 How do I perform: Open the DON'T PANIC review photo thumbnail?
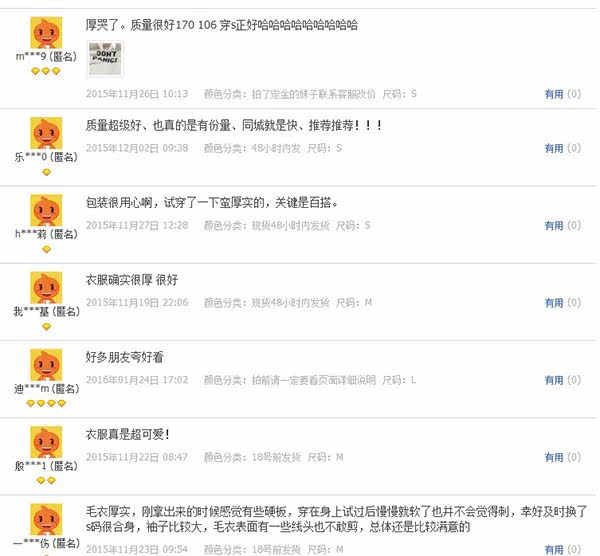point(106,59)
